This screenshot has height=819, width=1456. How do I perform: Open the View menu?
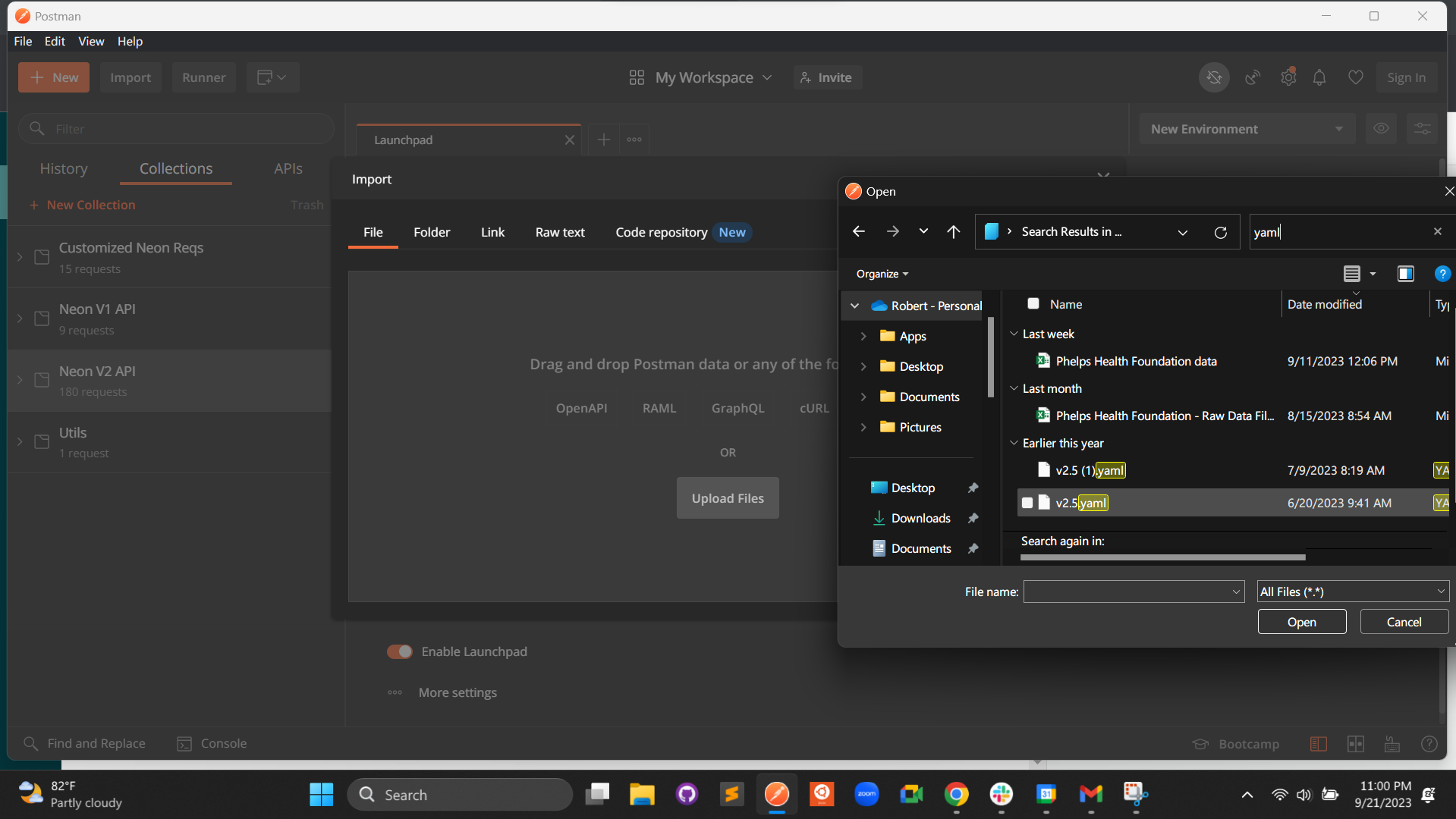(x=91, y=41)
